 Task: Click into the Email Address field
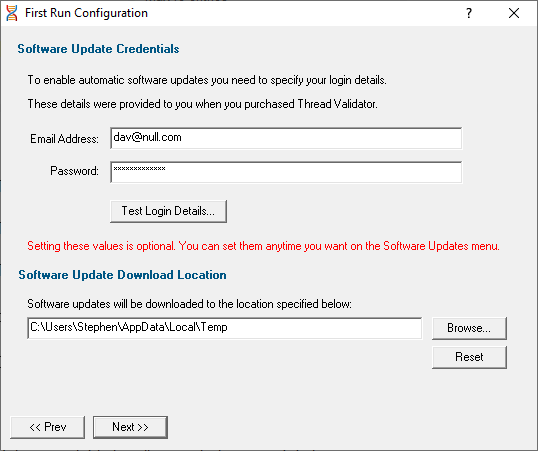tap(286, 138)
